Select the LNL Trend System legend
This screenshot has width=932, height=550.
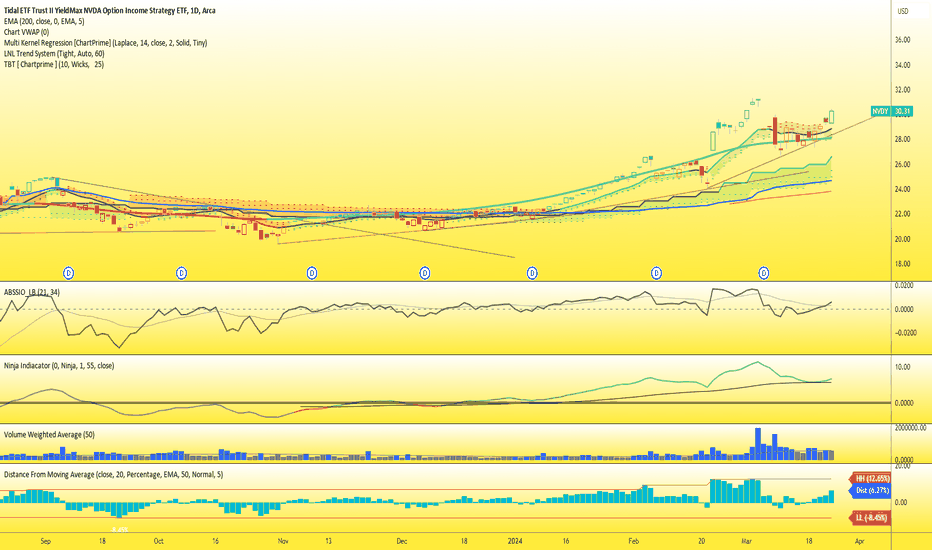[54, 53]
